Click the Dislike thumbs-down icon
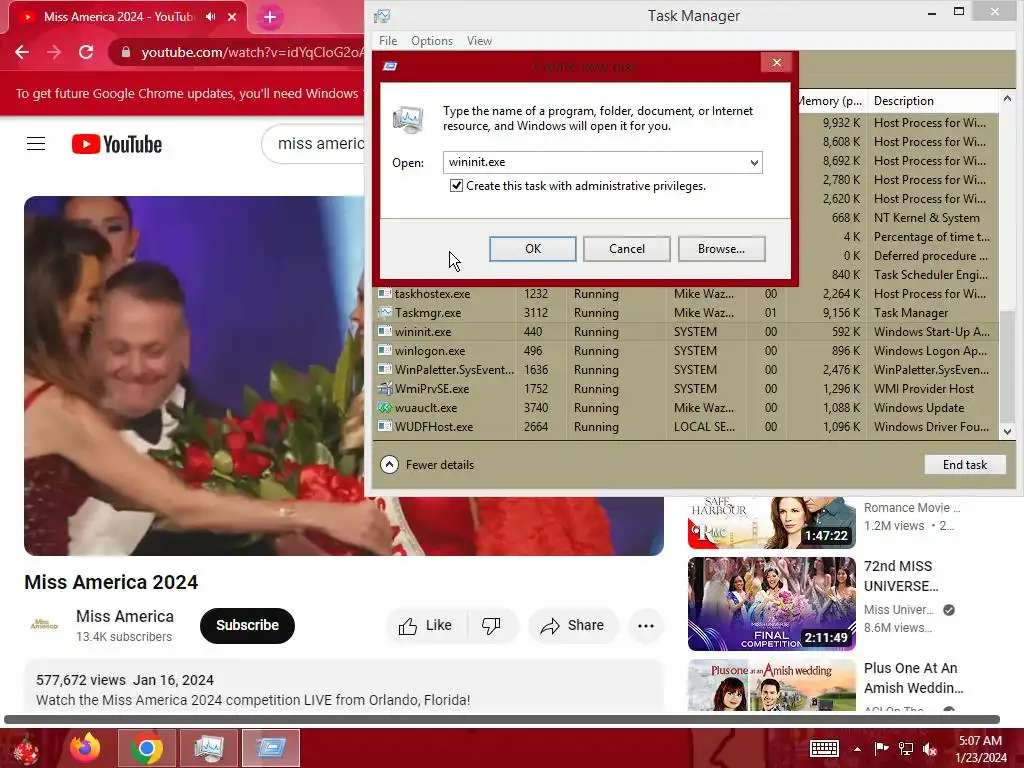Viewport: 1024px width, 768px height. 491,626
